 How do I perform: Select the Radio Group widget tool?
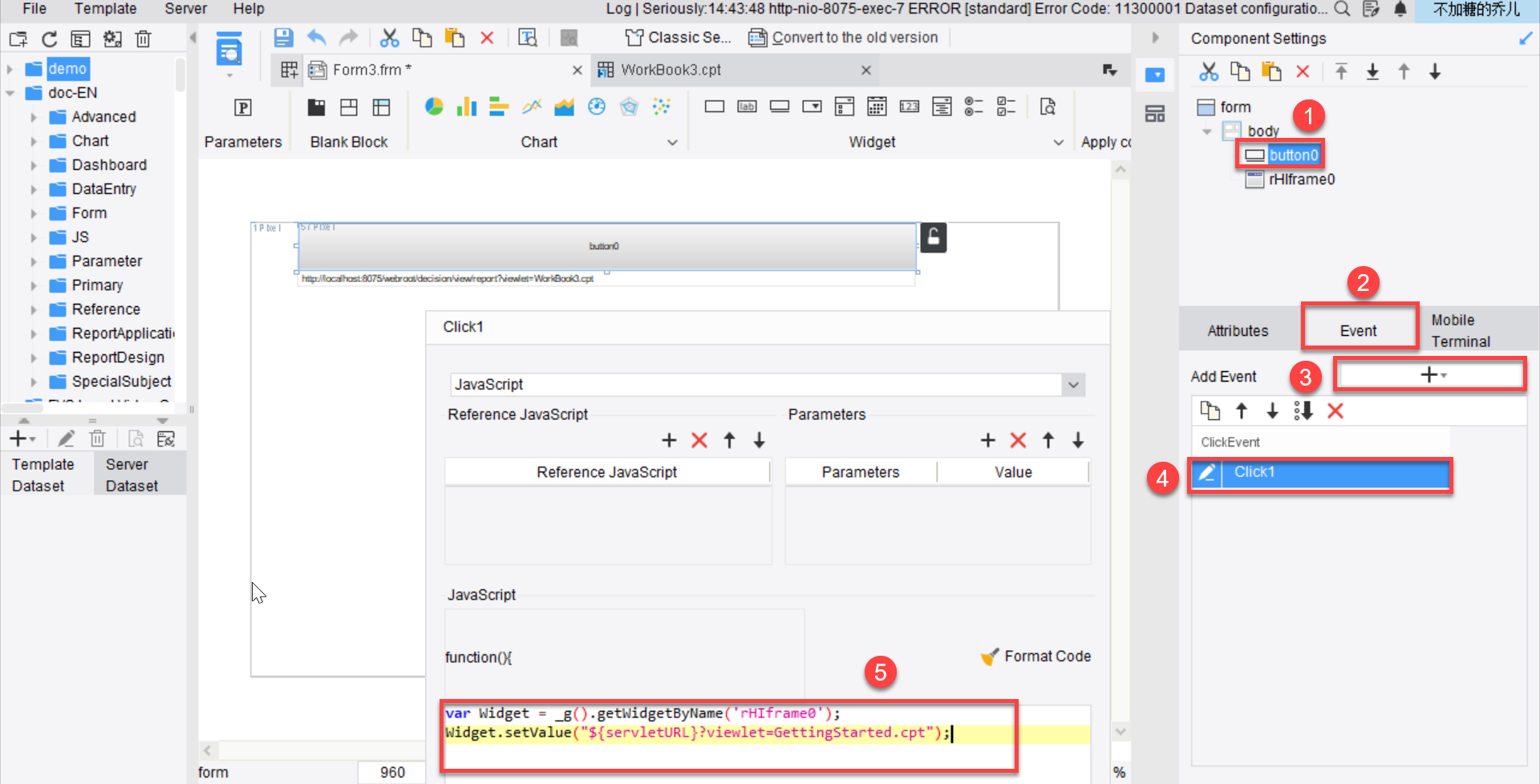tap(974, 107)
